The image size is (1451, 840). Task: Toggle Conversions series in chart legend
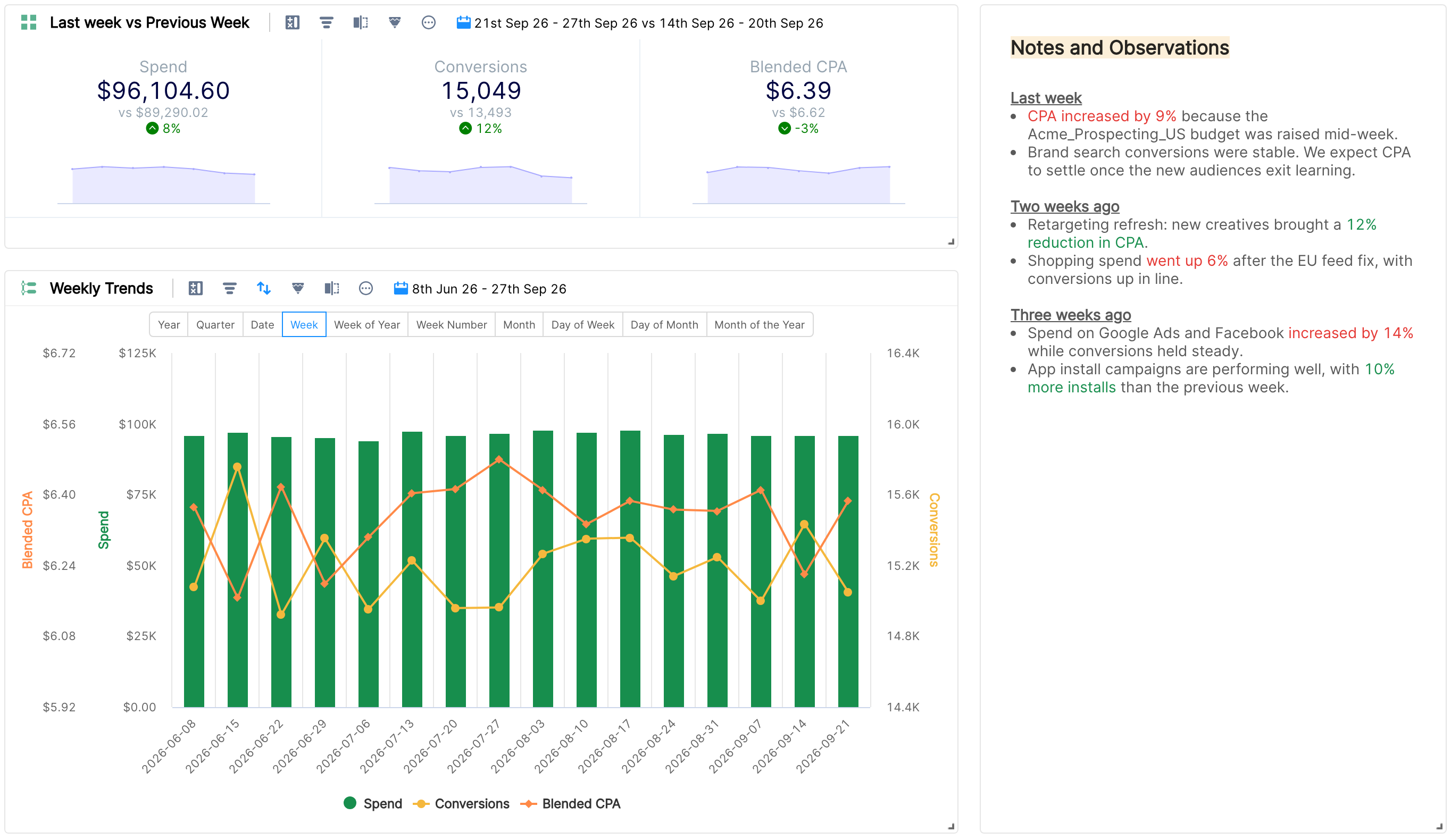(461, 804)
